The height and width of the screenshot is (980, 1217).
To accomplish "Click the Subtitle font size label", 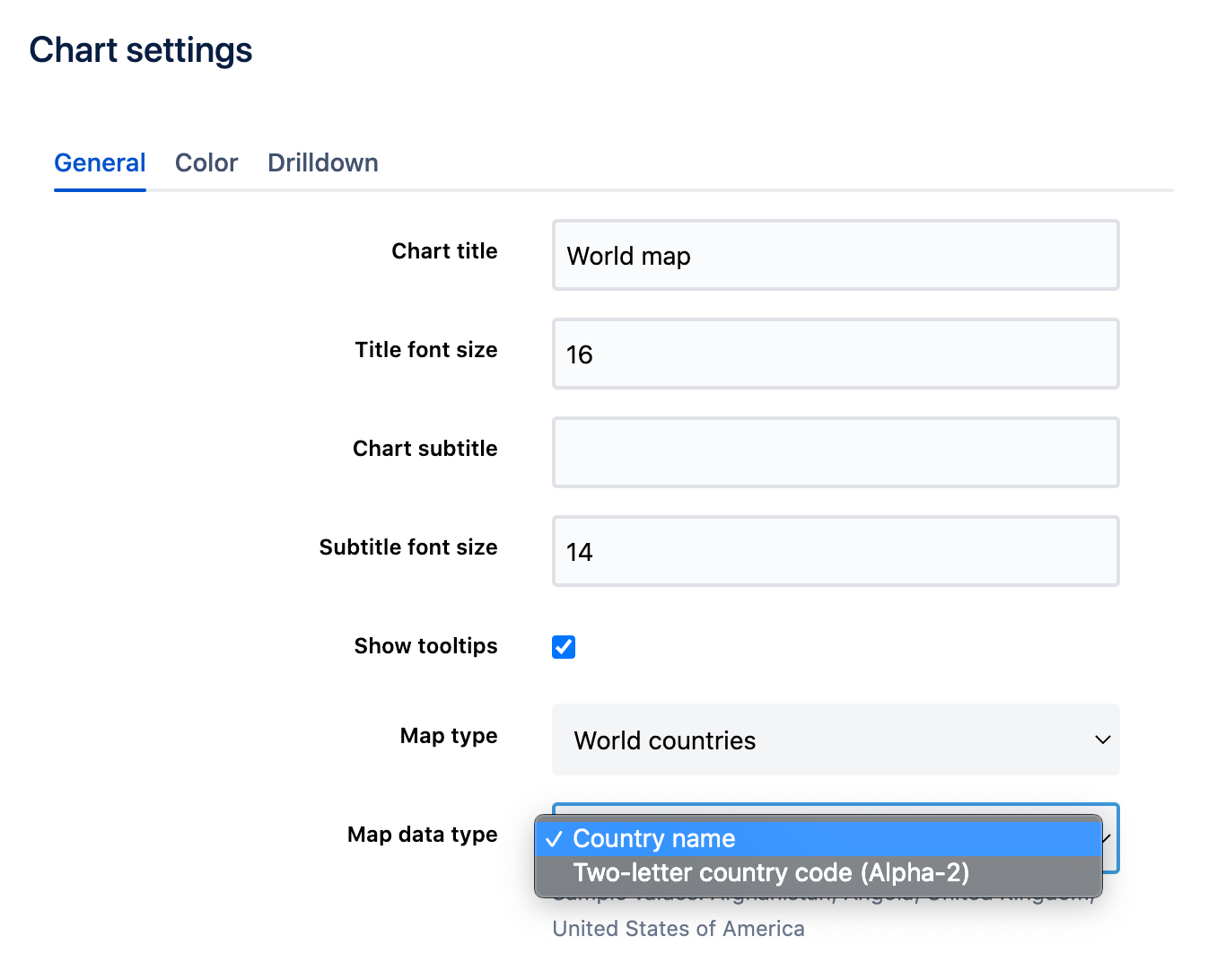I will tap(408, 547).
